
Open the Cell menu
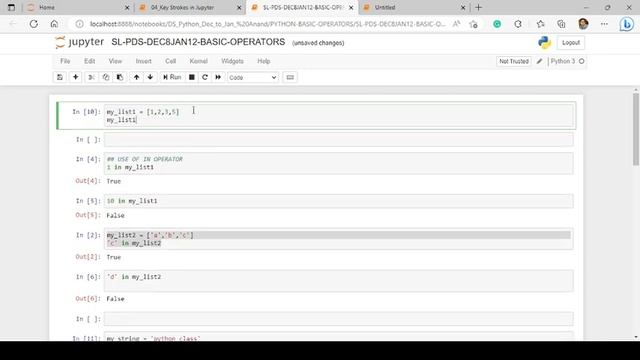pos(171,61)
